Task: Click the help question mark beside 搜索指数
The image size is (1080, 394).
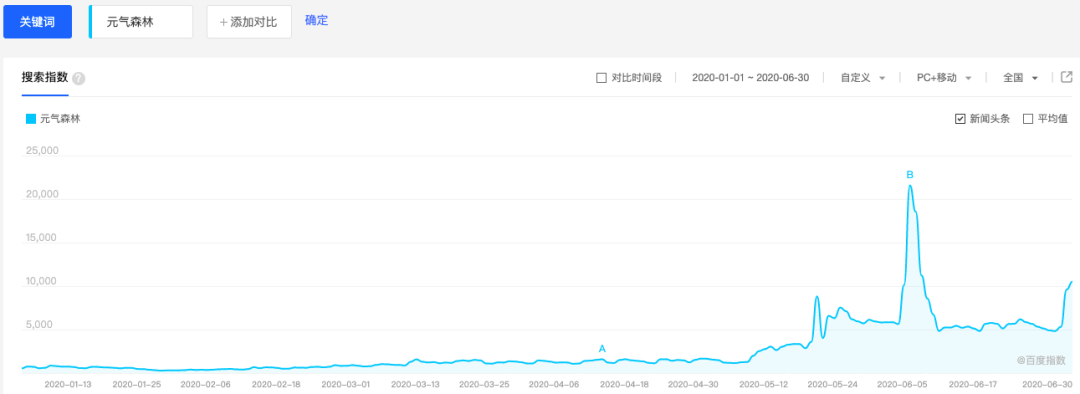Action: pos(79,79)
